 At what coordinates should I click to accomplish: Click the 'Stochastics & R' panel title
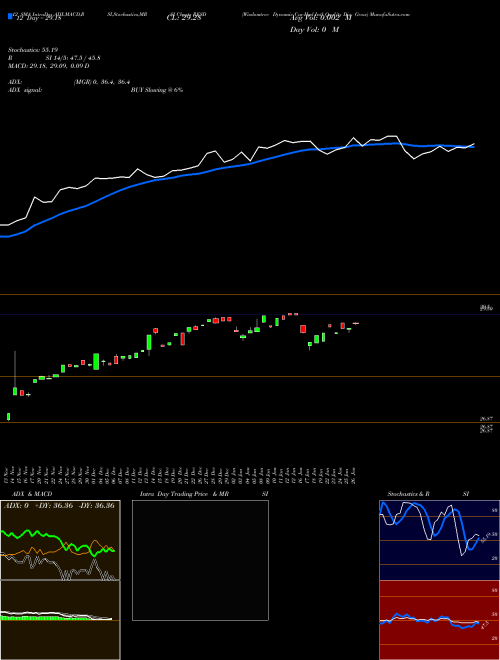point(408,494)
